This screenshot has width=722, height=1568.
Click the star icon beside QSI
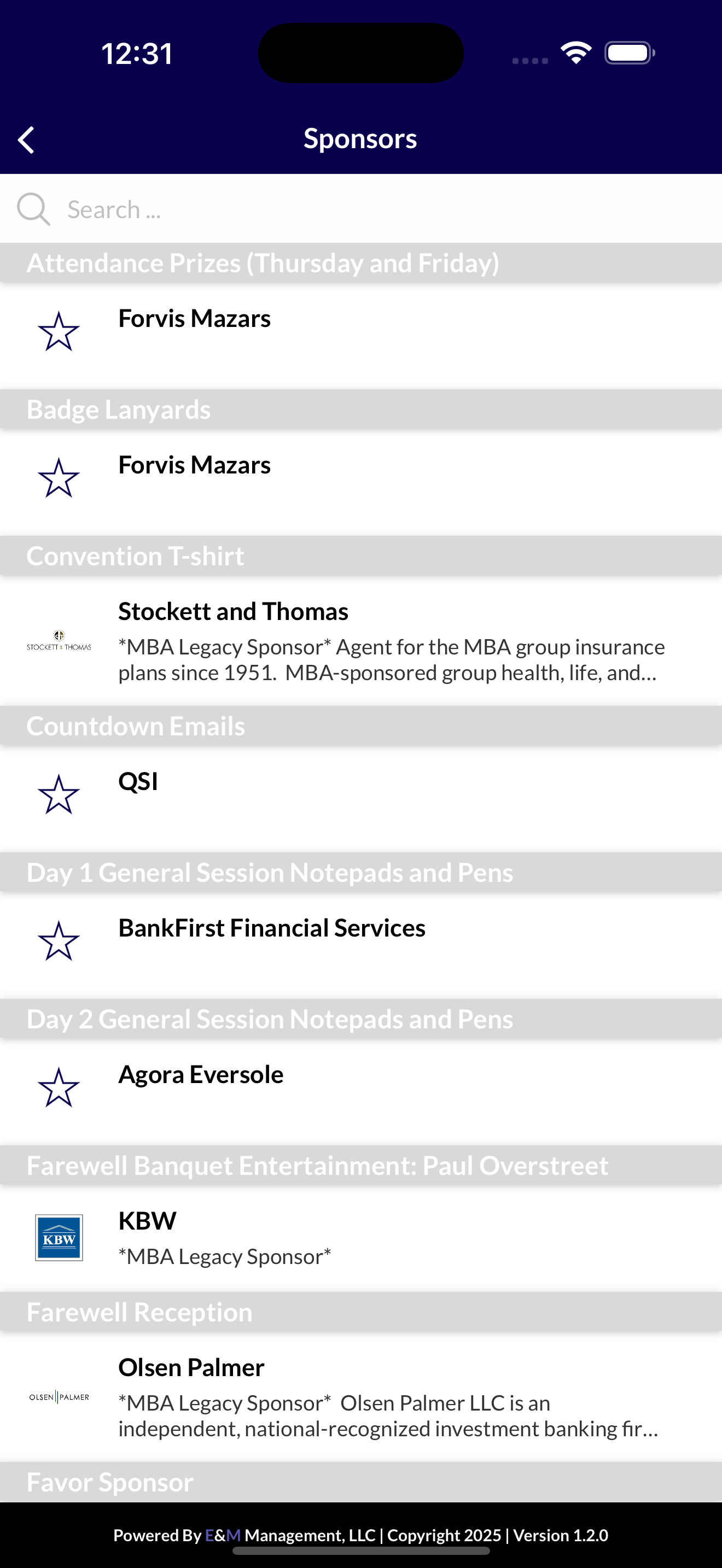[x=59, y=795]
